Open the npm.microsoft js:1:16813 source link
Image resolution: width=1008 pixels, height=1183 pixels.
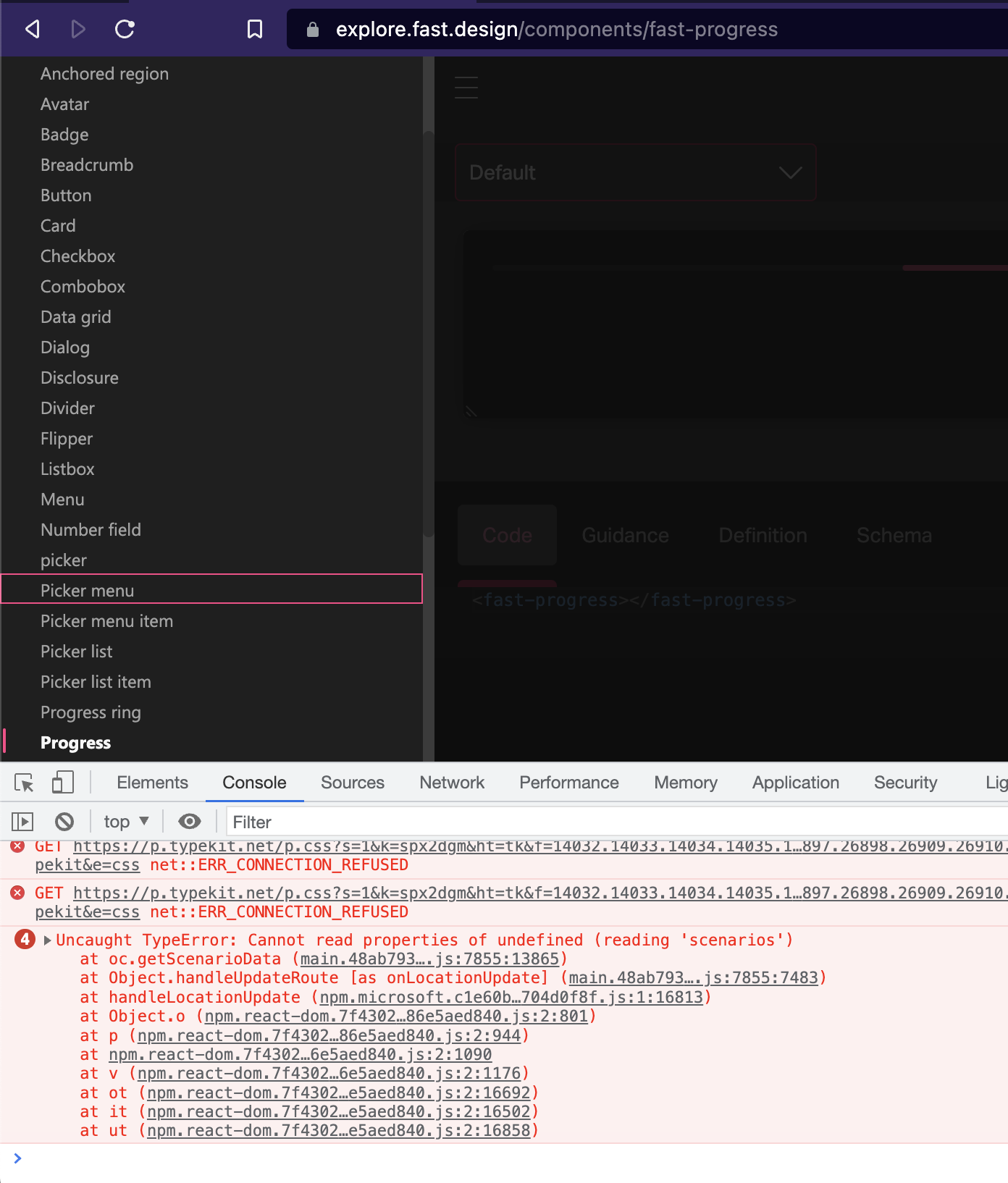click(x=511, y=997)
